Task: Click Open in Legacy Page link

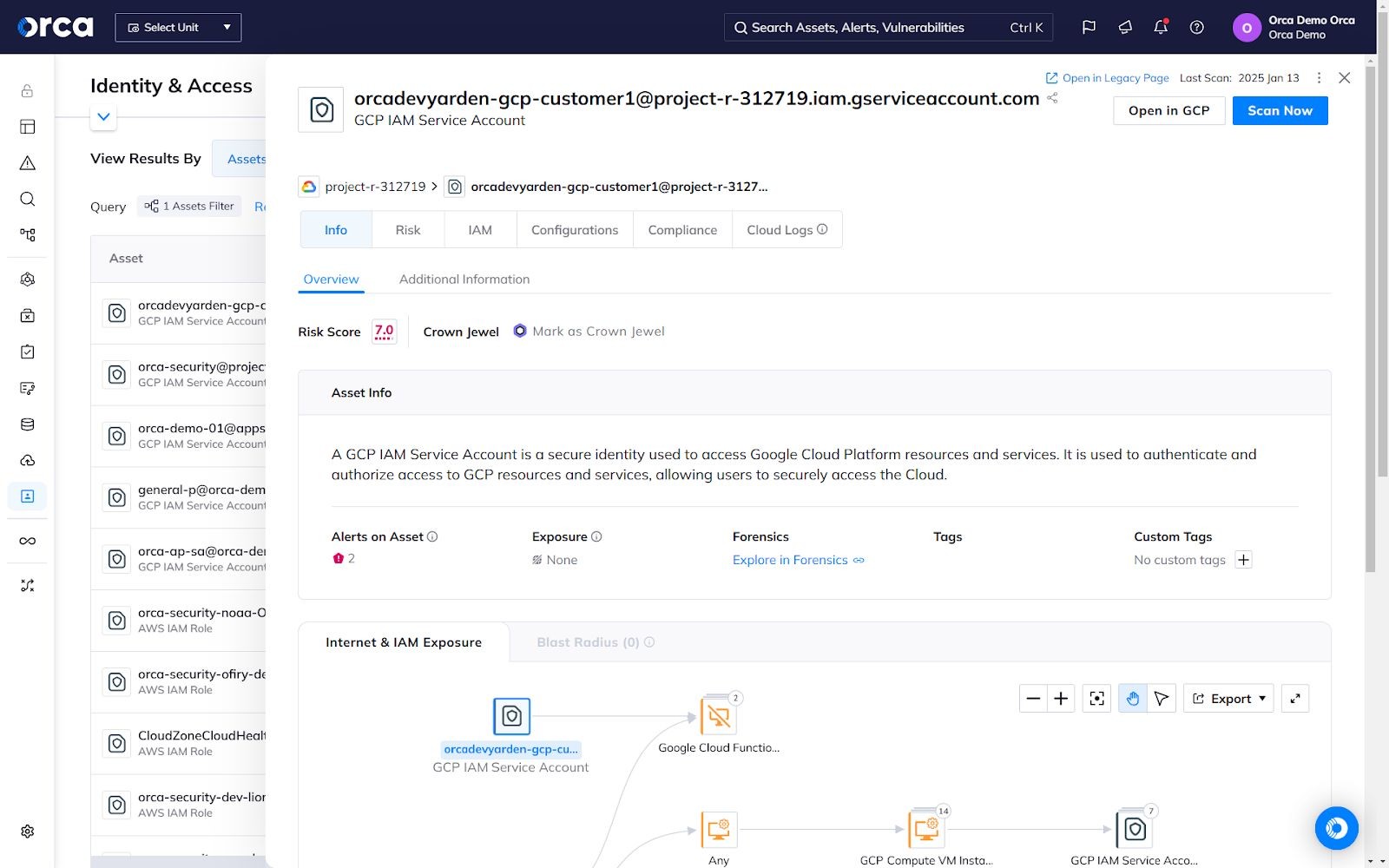Action: coord(1107,78)
